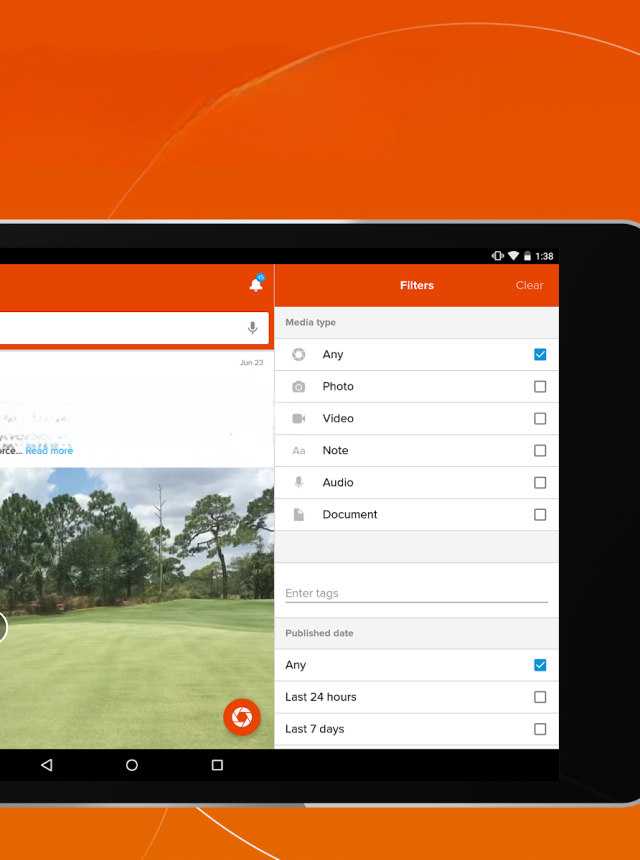Click the Note Aa icon
640x860 pixels.
298,451
